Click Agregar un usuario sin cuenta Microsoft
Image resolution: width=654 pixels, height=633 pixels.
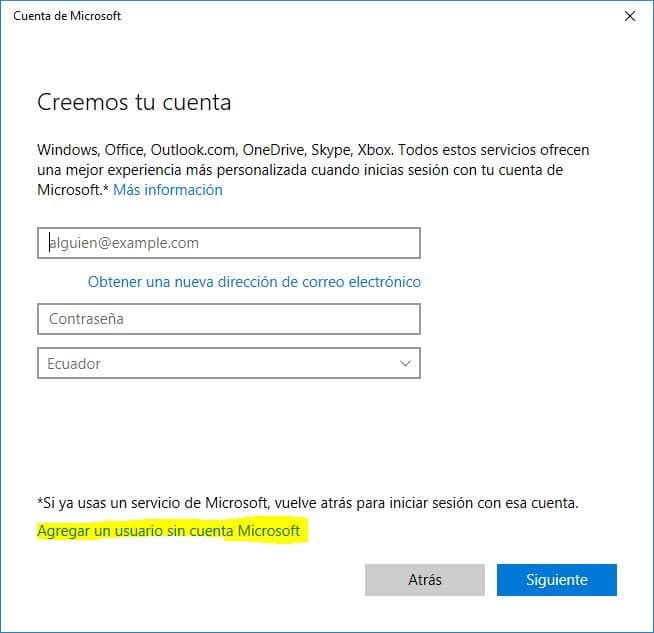[x=169, y=531]
